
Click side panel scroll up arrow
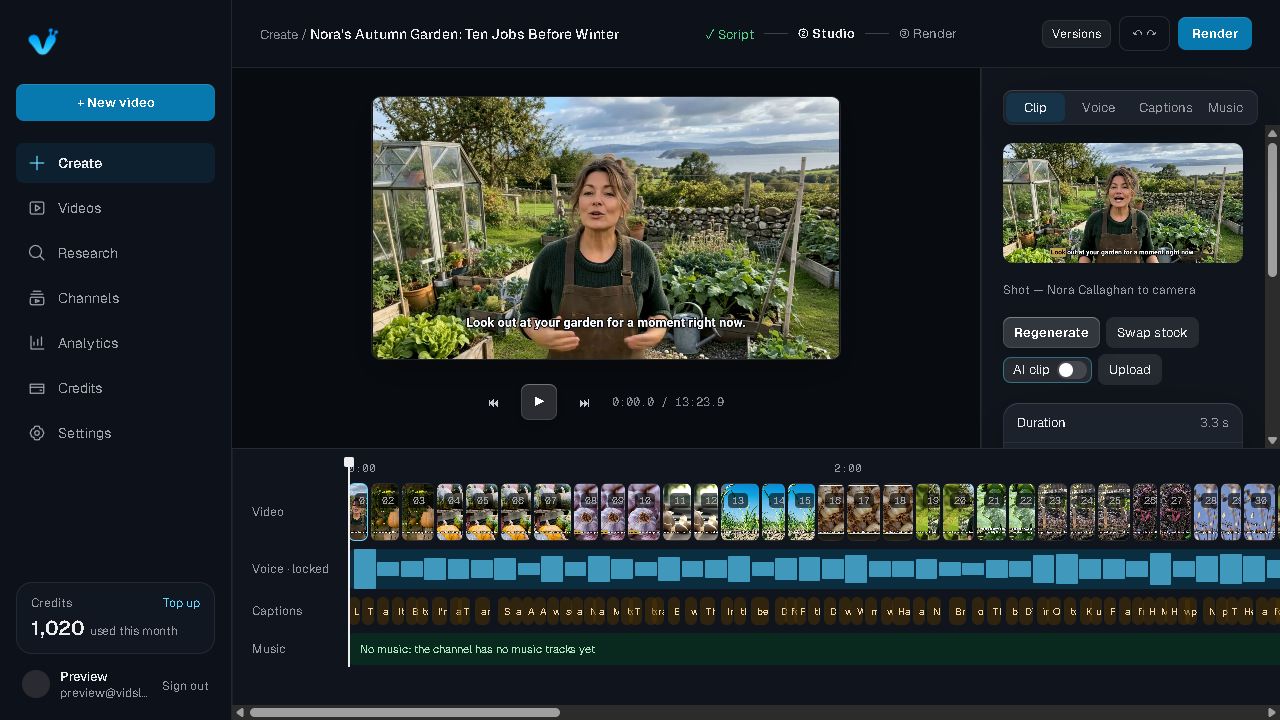click(x=1272, y=132)
